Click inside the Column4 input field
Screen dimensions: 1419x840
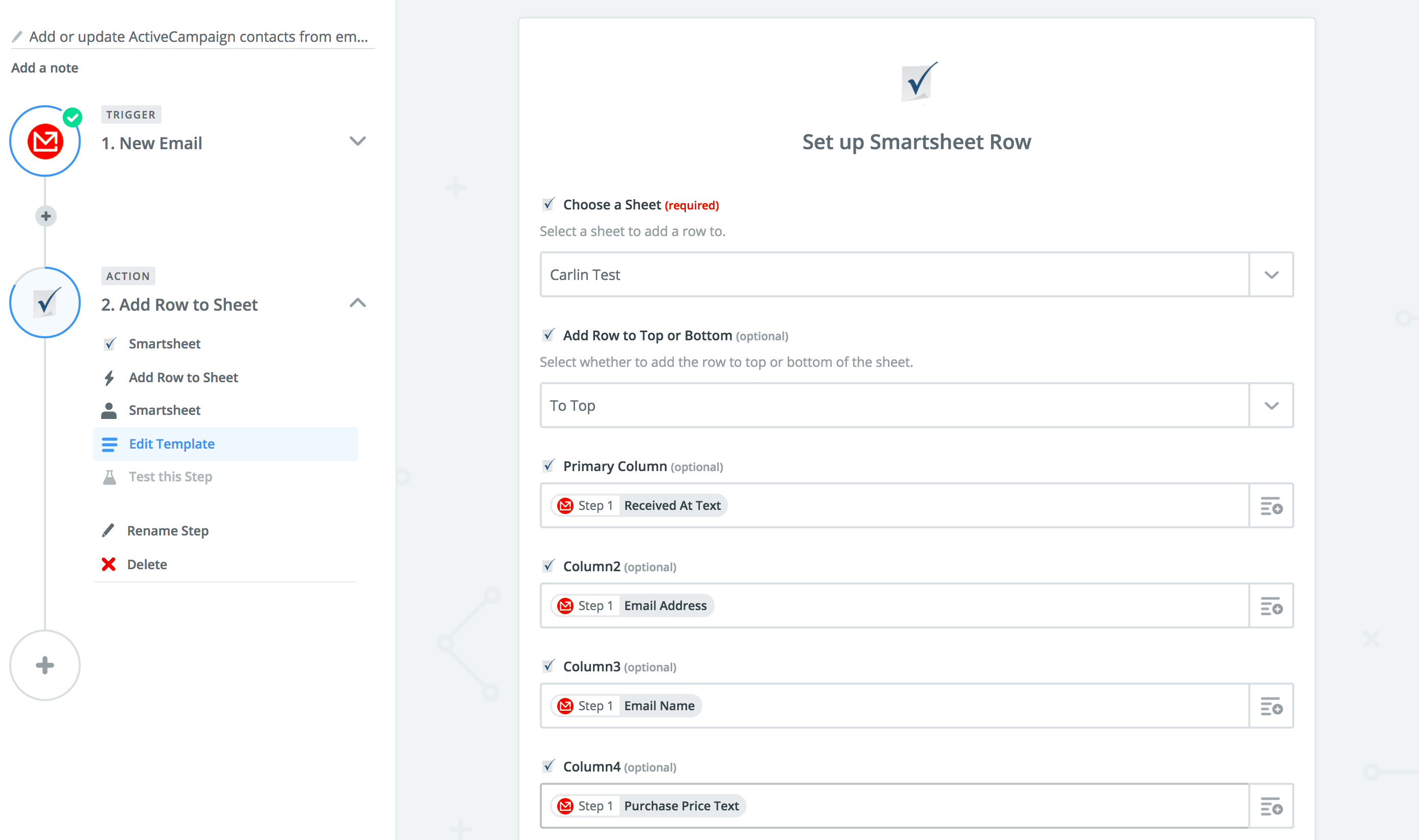[895, 806]
